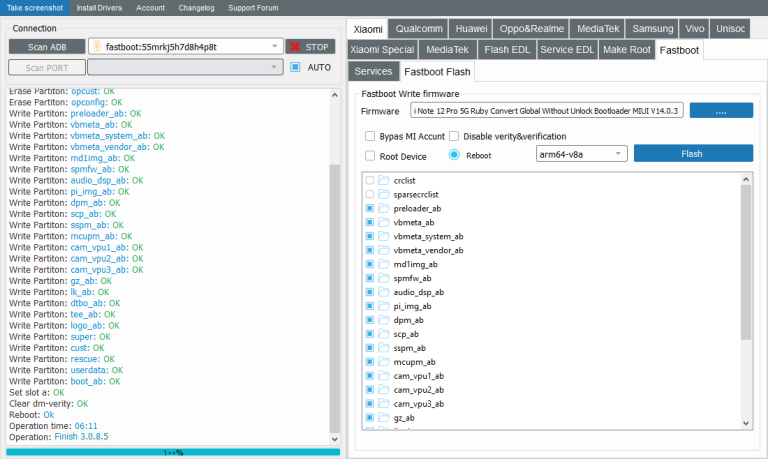
Task: Click the Flash button
Action: pos(693,153)
